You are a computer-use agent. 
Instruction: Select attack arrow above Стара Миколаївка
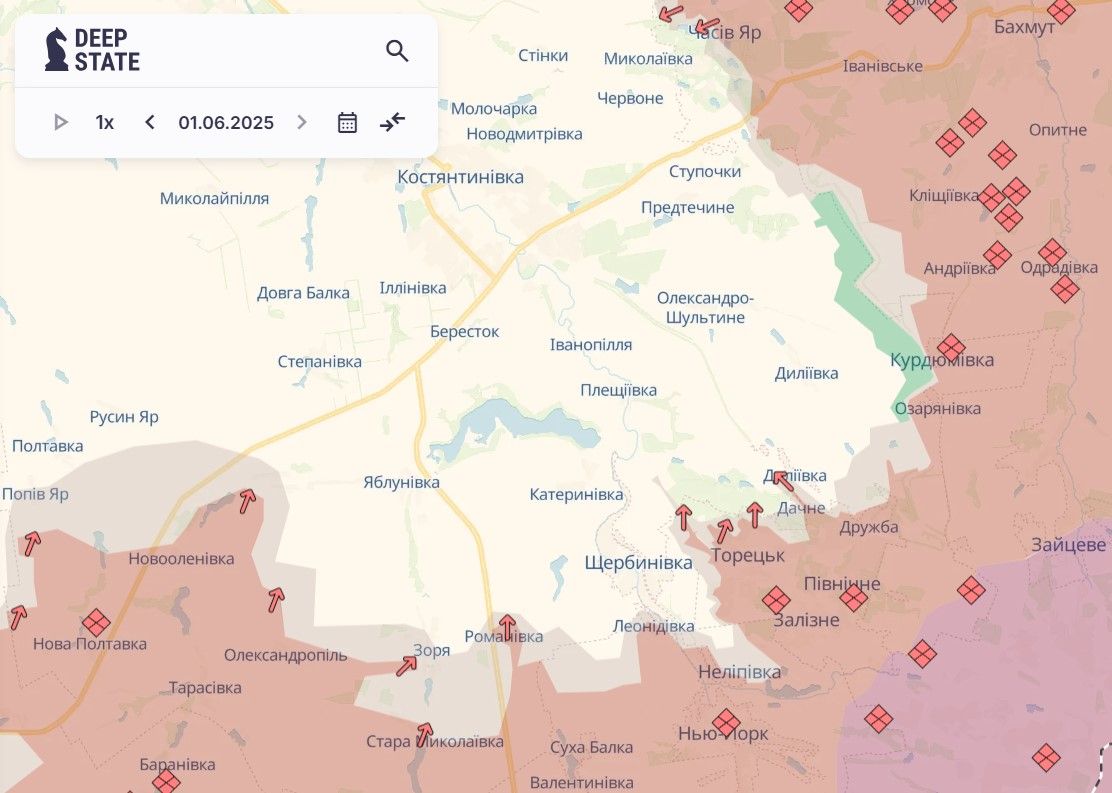pyautogui.click(x=425, y=733)
